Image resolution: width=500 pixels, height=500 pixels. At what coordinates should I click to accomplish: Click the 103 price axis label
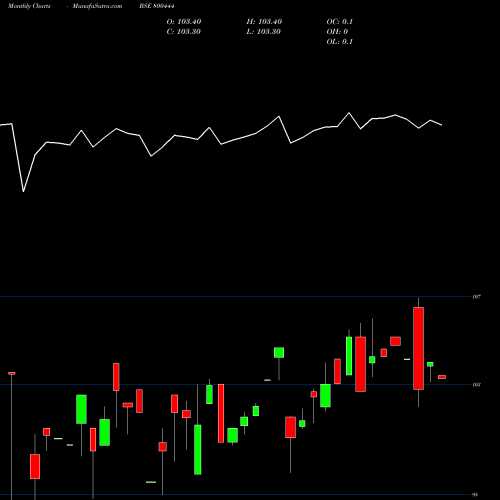click(x=476, y=385)
